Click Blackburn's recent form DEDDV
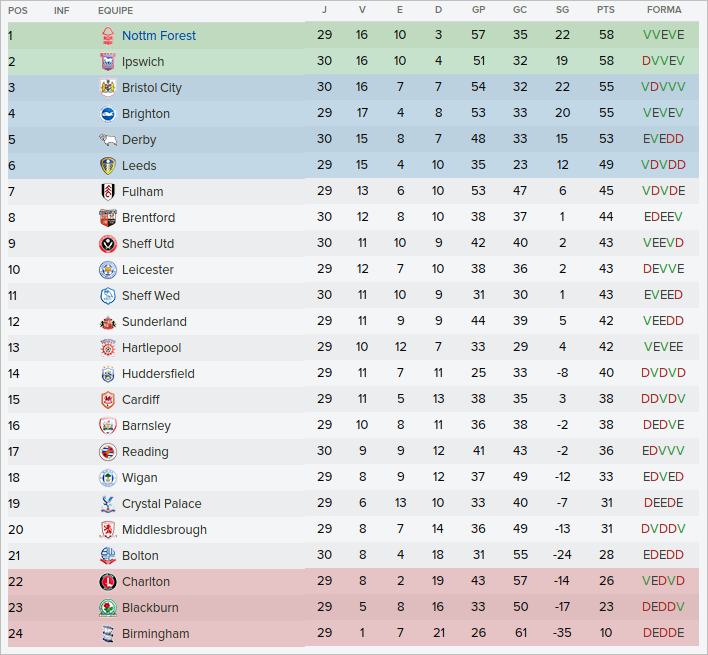The height and width of the screenshot is (655, 708). [x=664, y=608]
